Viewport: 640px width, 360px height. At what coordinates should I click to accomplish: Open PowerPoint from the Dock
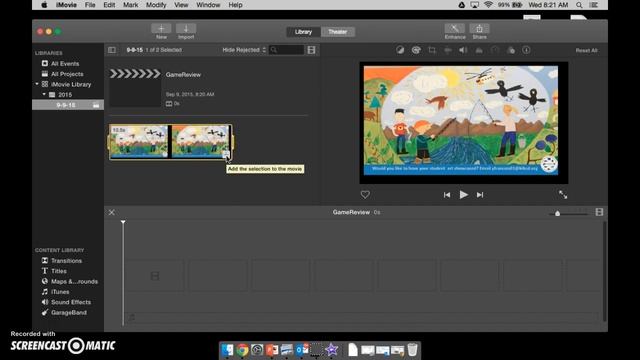[x=272, y=350]
